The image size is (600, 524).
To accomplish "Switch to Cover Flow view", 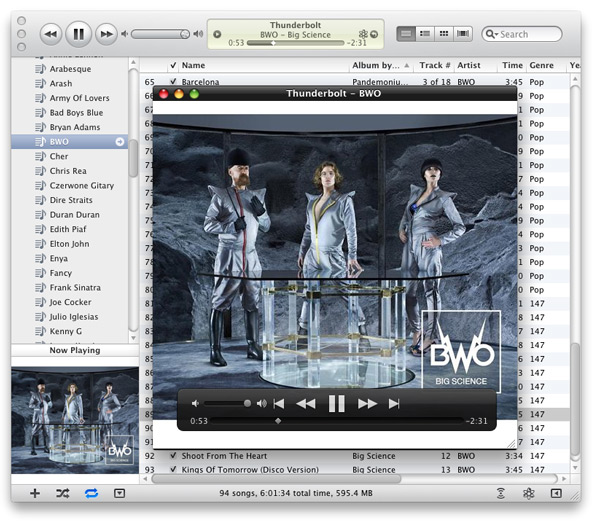I will coord(463,34).
